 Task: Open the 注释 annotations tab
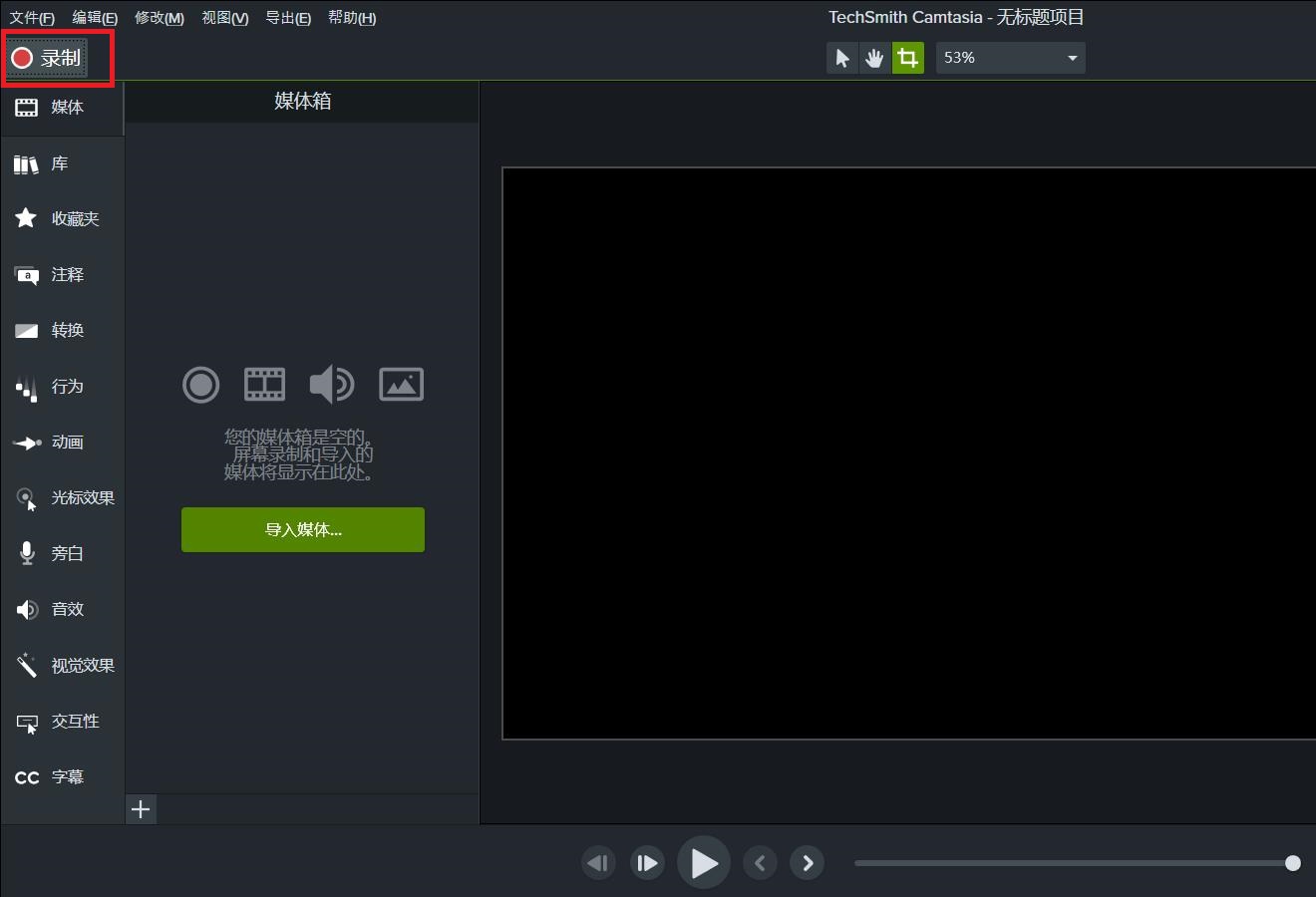[62, 275]
